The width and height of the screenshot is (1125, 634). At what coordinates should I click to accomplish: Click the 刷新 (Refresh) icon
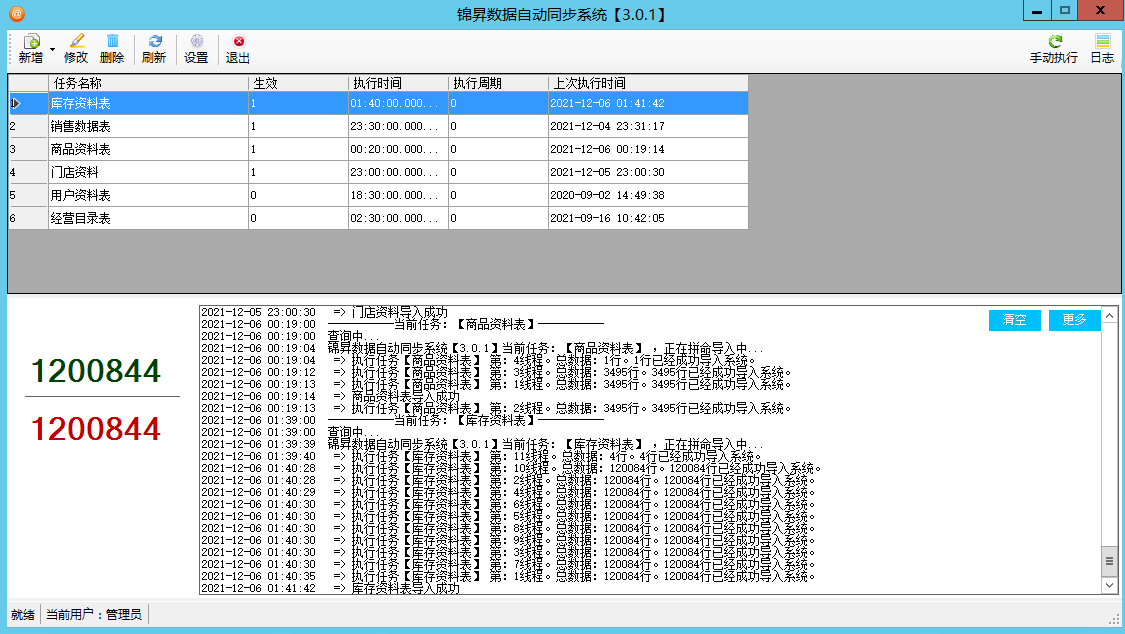[x=154, y=42]
